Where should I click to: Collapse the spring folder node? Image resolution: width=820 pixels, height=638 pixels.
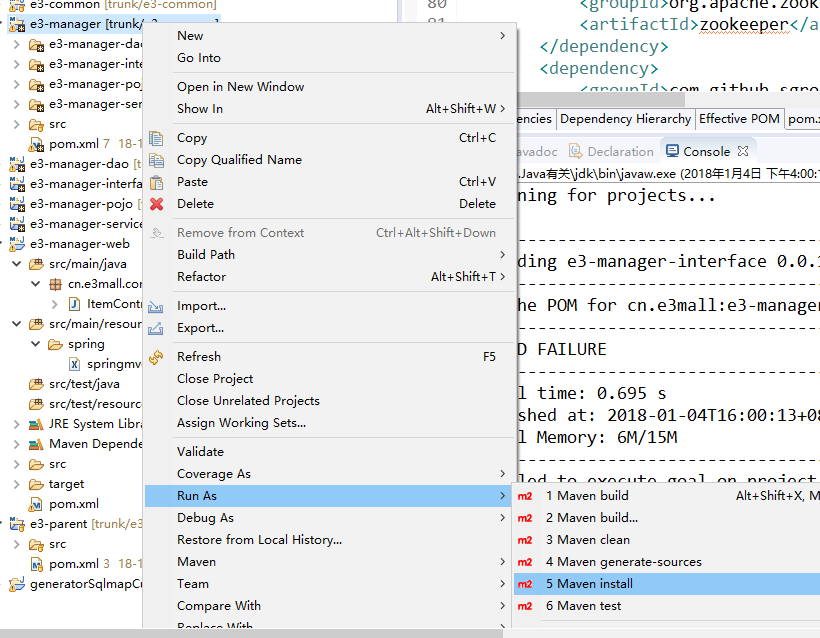pyautogui.click(x=36, y=344)
